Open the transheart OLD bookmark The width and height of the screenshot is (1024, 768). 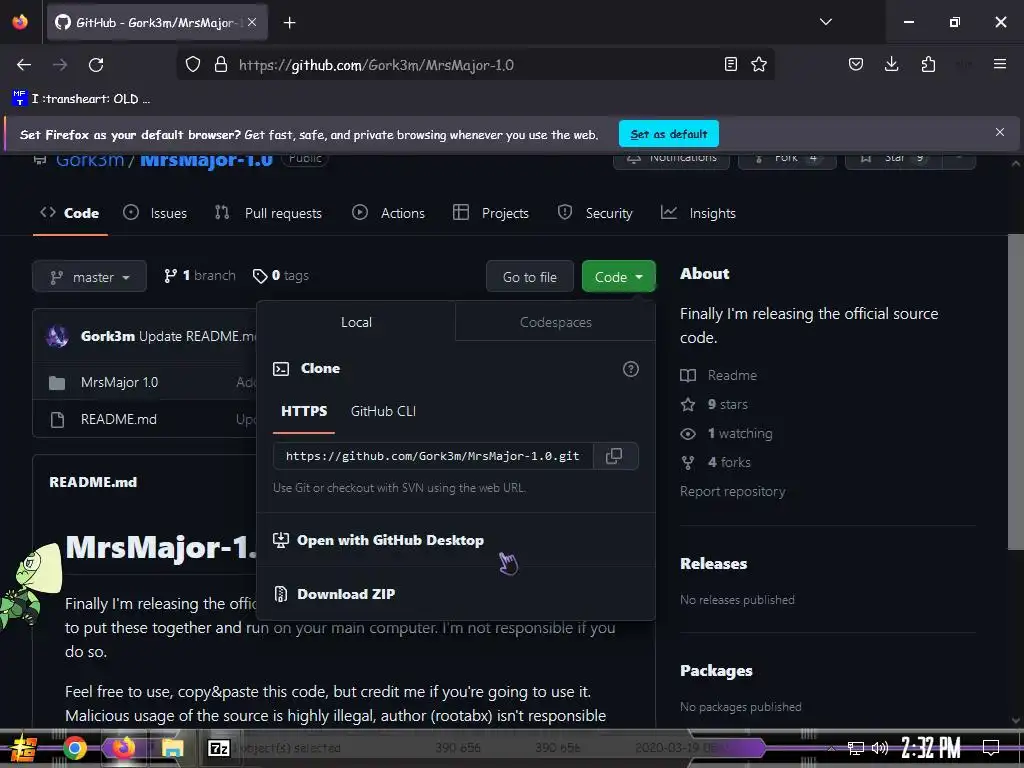82,99
